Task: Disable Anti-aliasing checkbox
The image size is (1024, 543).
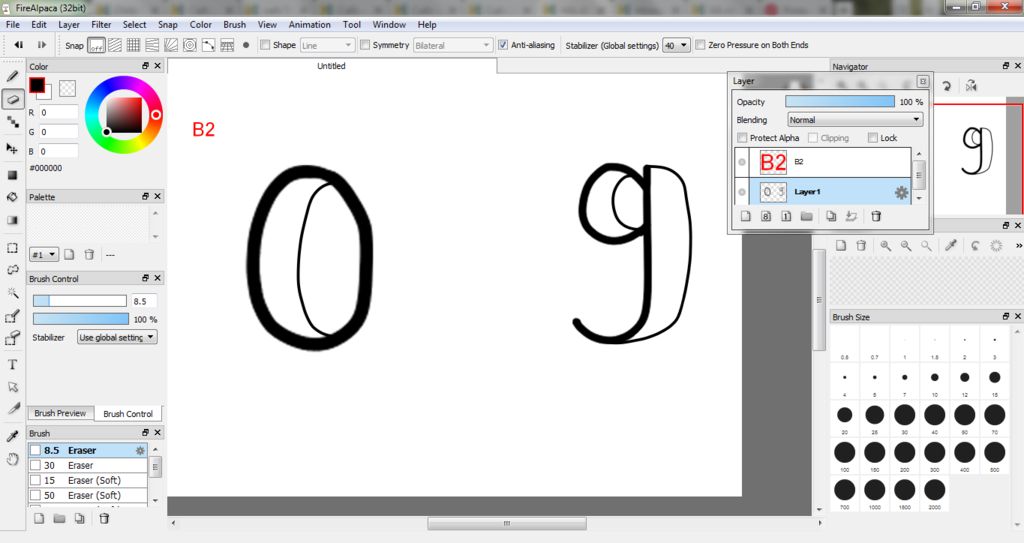Action: (503, 44)
